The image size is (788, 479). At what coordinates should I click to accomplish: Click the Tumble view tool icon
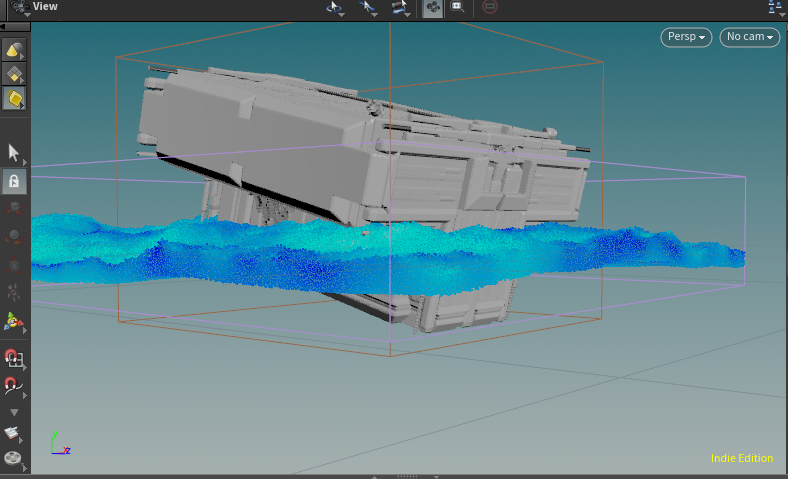tap(334, 8)
